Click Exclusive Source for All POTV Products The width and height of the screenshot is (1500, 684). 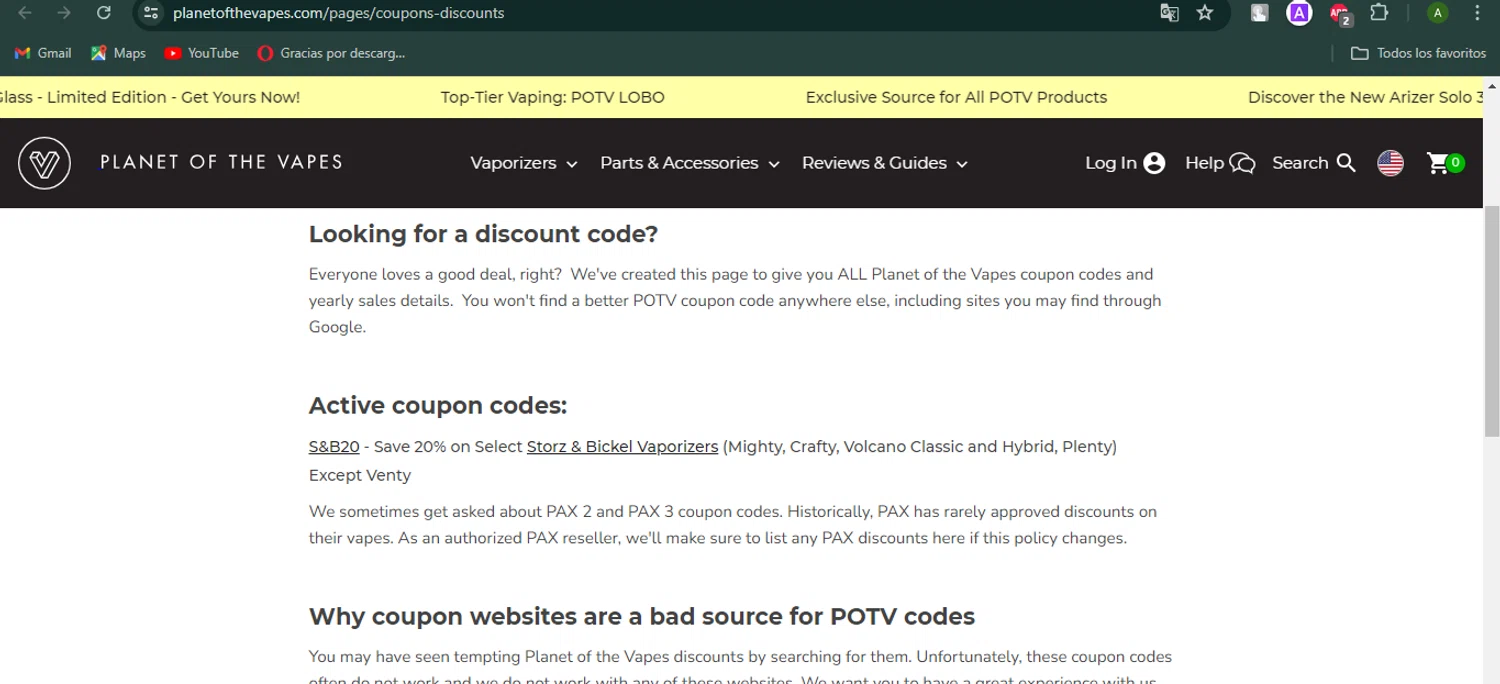956,97
